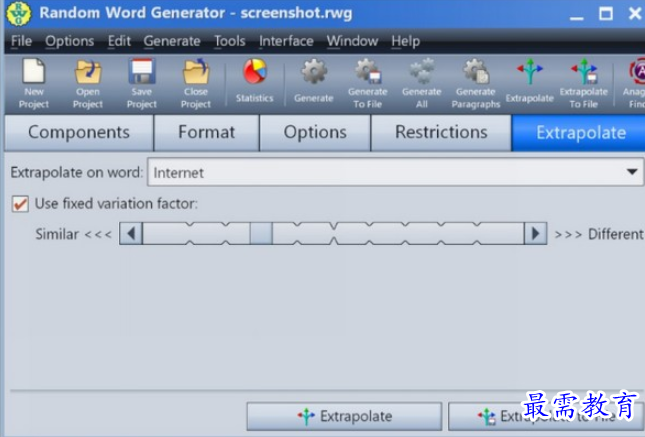Expand the Extrapolate on word dropdown

632,172
